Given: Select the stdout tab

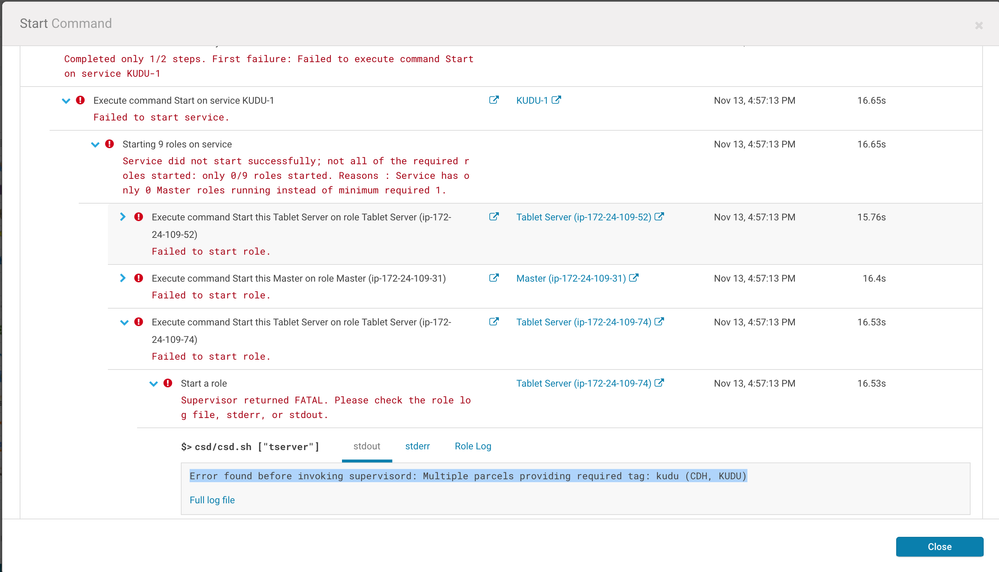Looking at the screenshot, I should click(367, 446).
